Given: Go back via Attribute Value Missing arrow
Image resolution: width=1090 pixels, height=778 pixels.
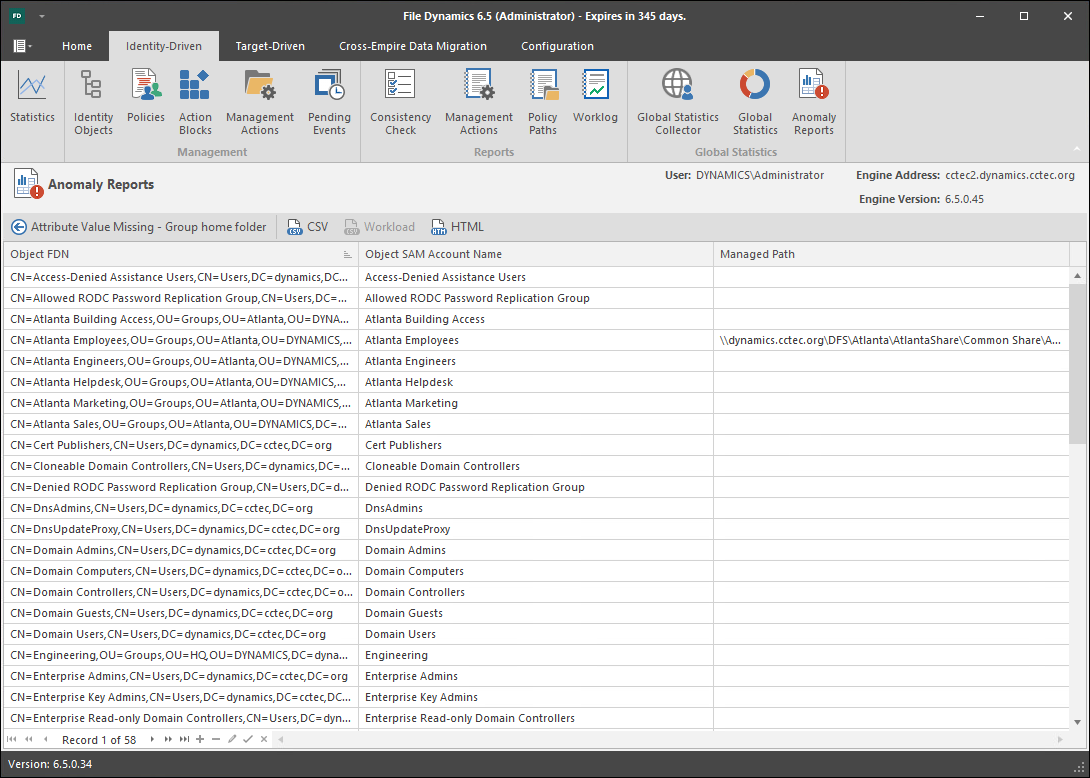Looking at the screenshot, I should point(18,227).
